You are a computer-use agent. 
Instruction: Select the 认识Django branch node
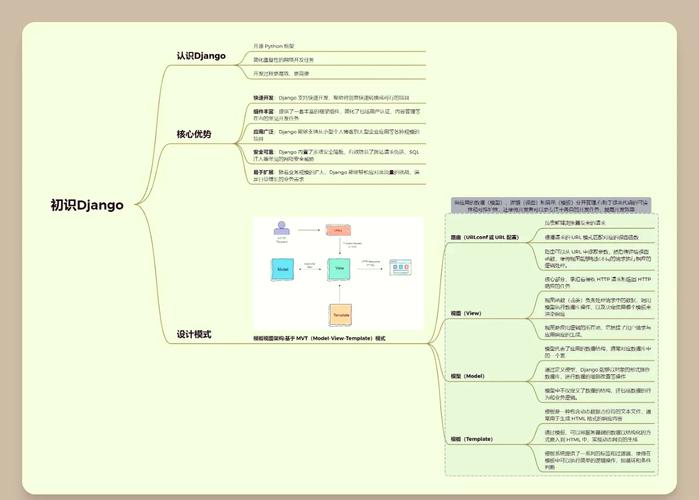(x=201, y=56)
